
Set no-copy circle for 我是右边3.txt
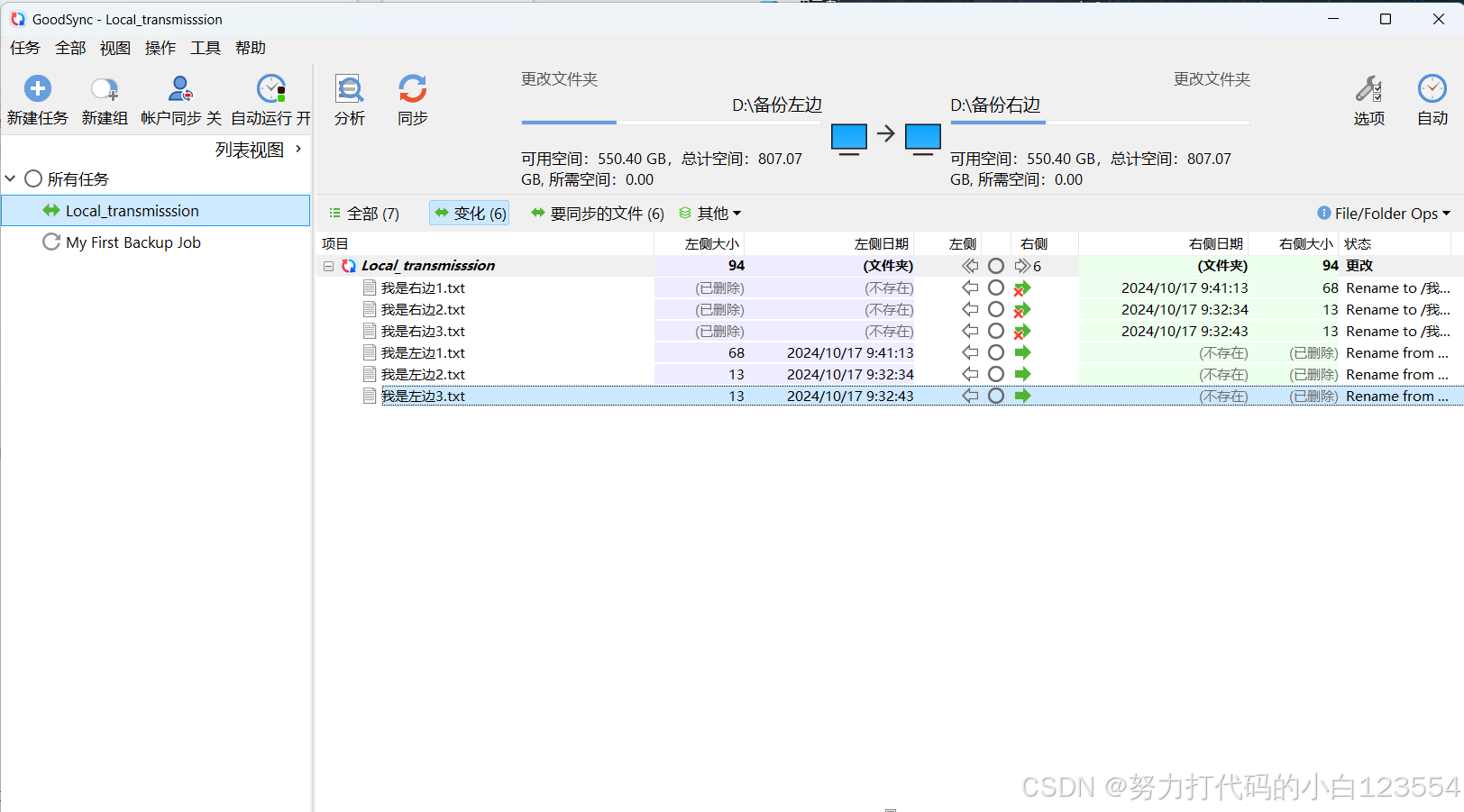pyautogui.click(x=996, y=331)
